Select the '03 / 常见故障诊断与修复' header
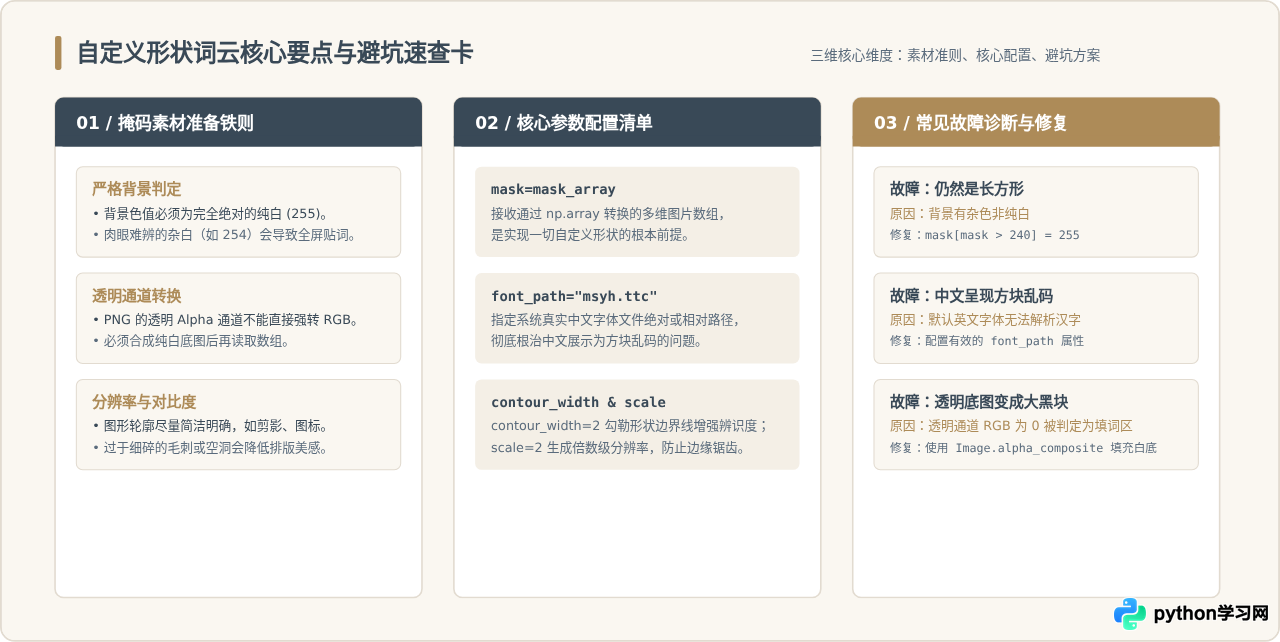 [x=1036, y=123]
